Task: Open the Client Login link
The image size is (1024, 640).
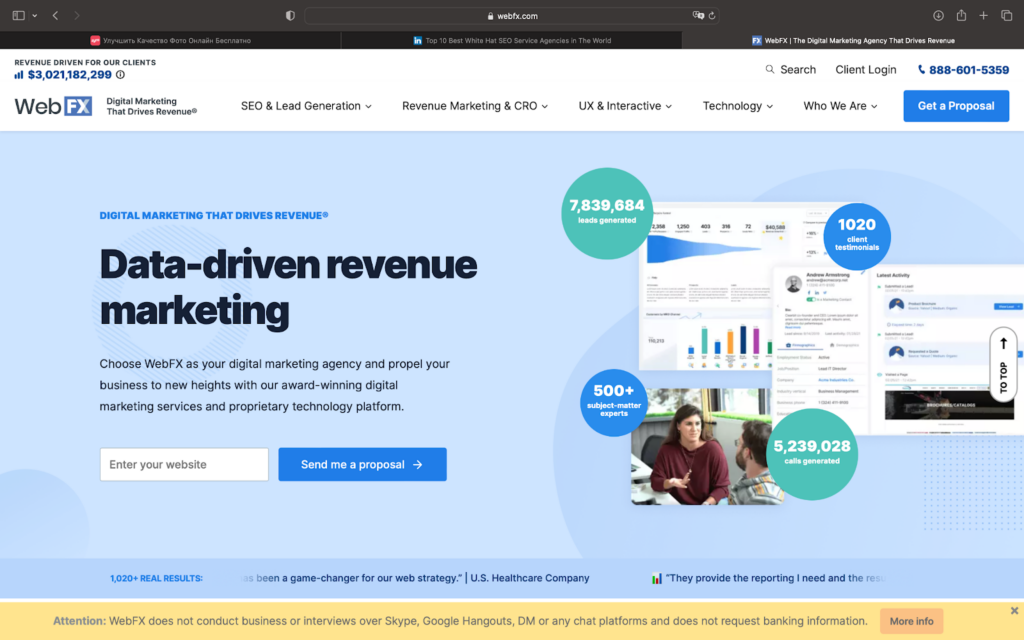Action: click(x=865, y=69)
